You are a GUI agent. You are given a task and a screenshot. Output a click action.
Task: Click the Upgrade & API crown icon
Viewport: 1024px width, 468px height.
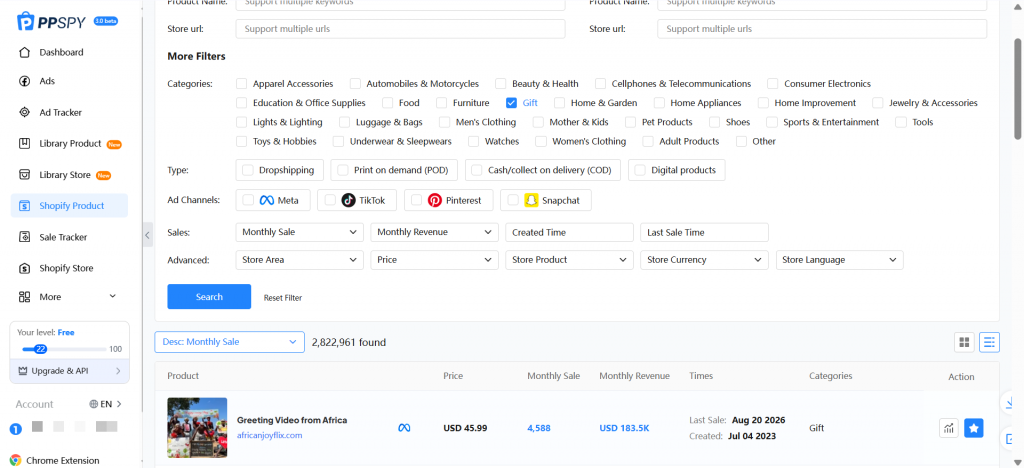tap(23, 371)
